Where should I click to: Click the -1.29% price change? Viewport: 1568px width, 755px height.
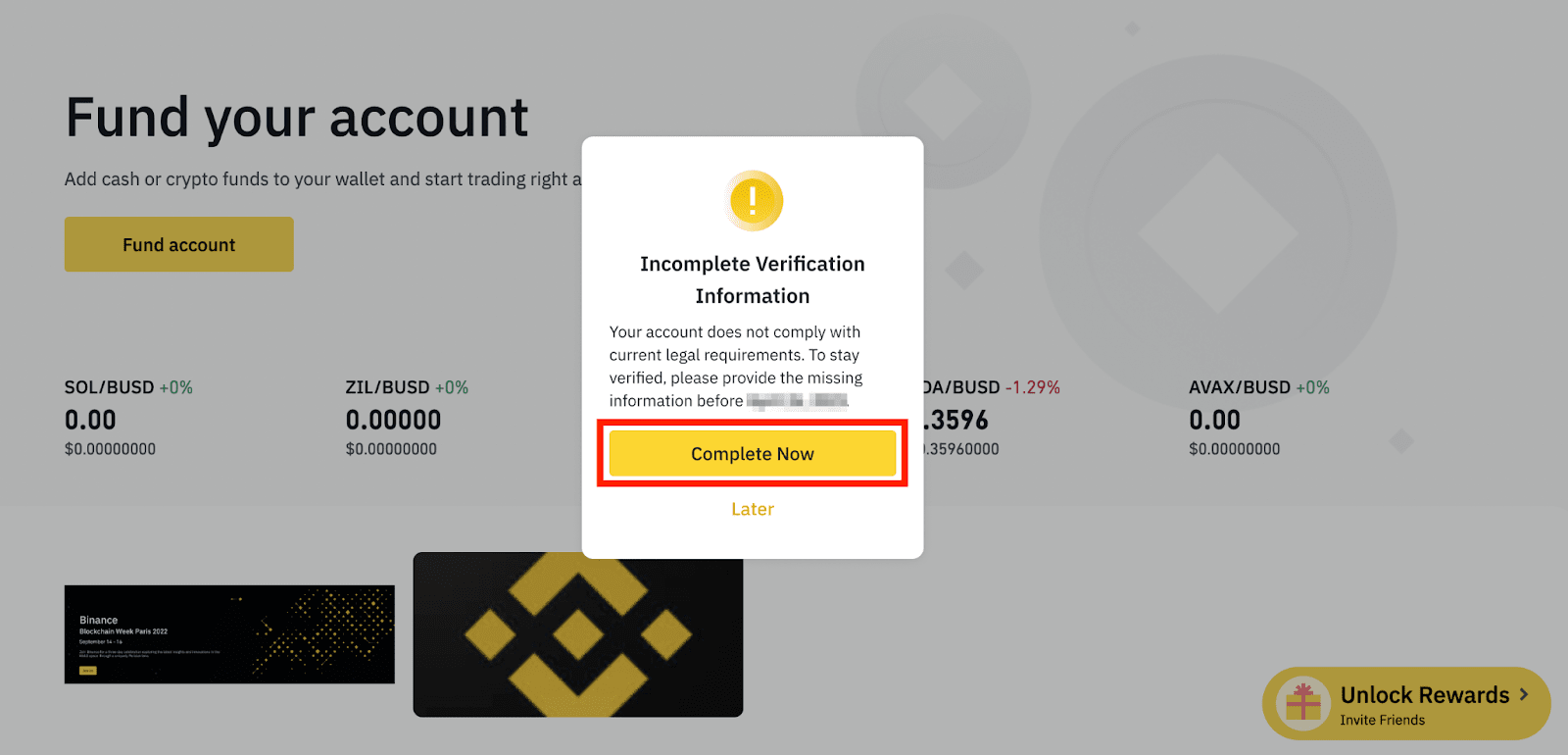1032,387
